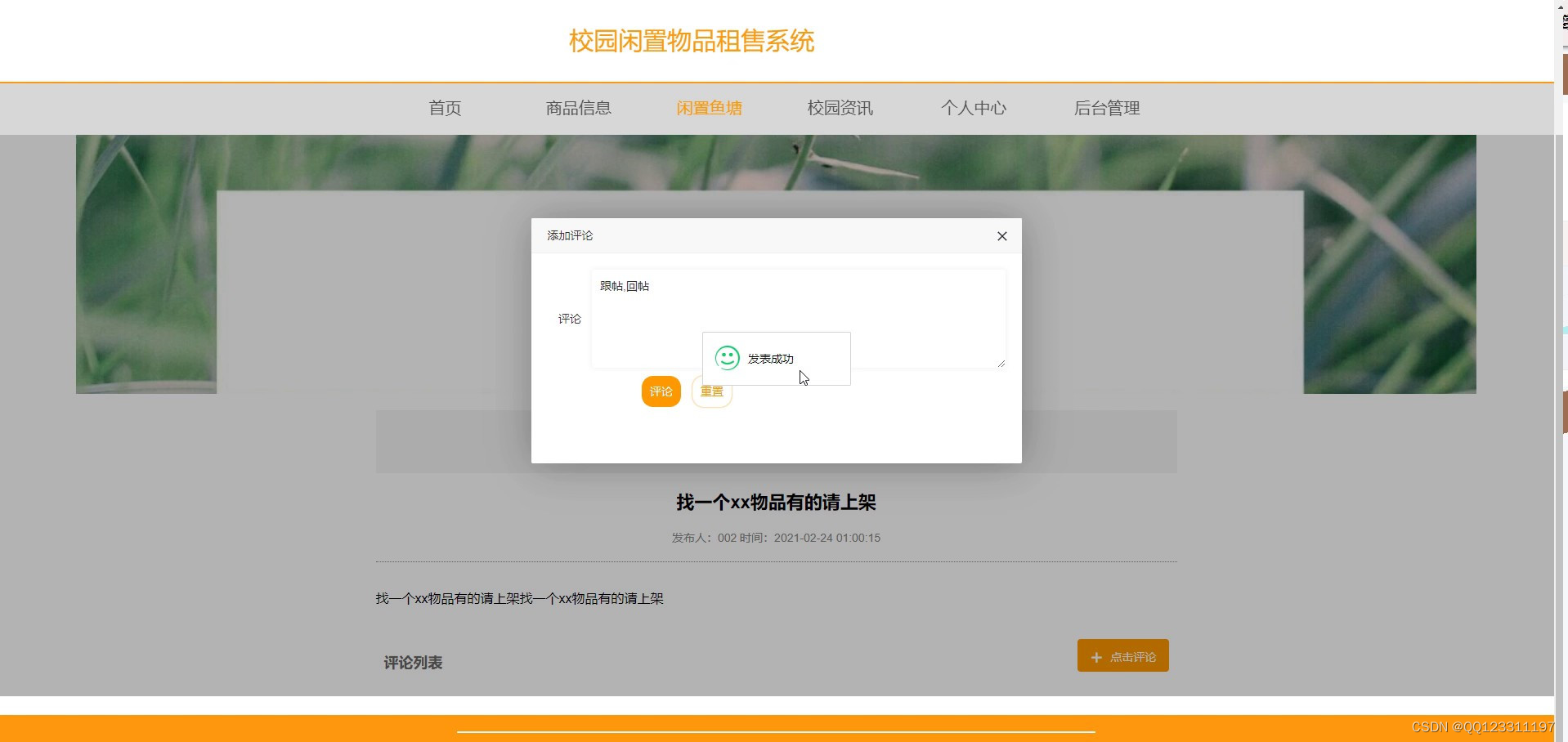The height and width of the screenshot is (742, 1568).
Task: Click the article title 找一个xx物品有的请上架
Action: click(x=775, y=502)
